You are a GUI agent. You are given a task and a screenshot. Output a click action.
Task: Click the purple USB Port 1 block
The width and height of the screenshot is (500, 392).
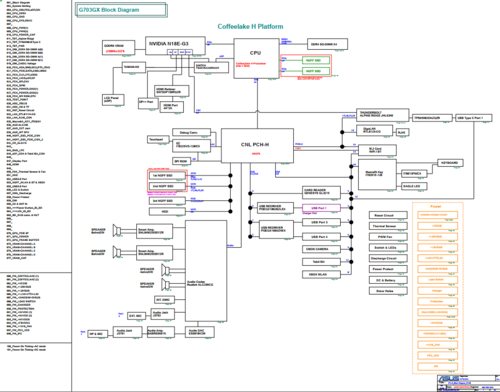[321, 208]
